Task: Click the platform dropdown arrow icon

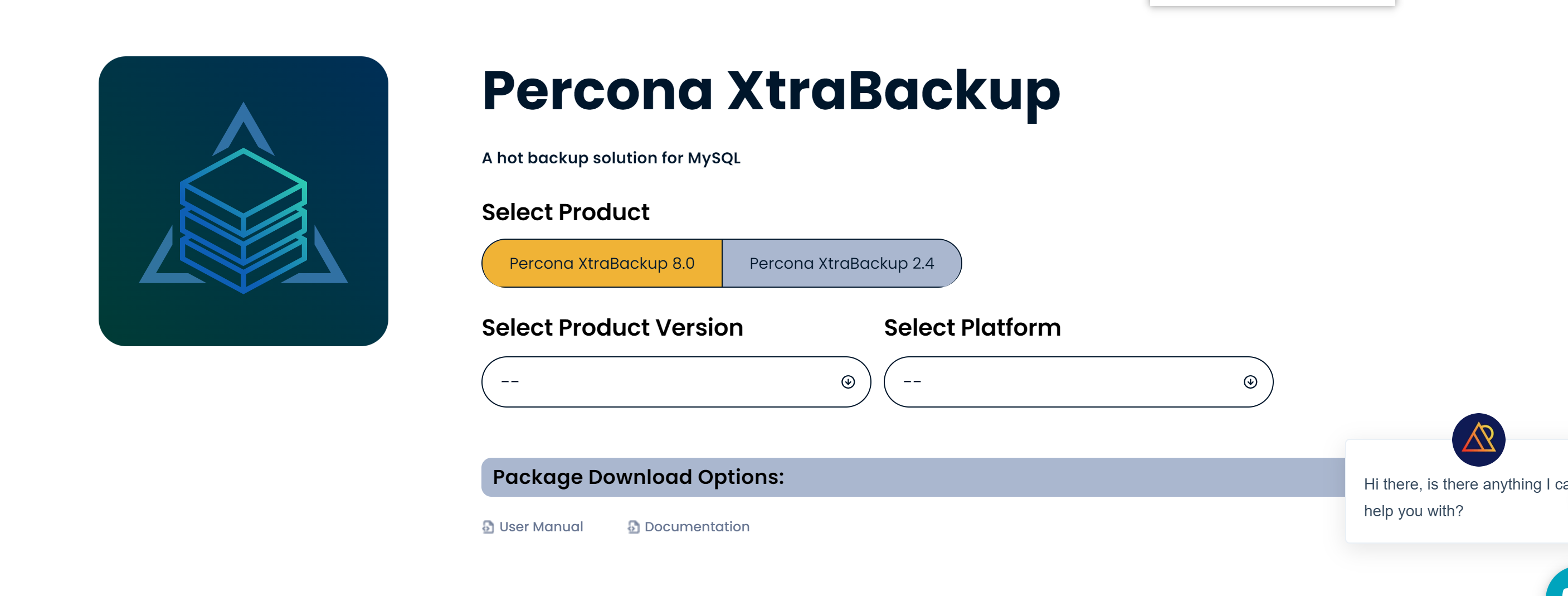Action: [1250, 382]
